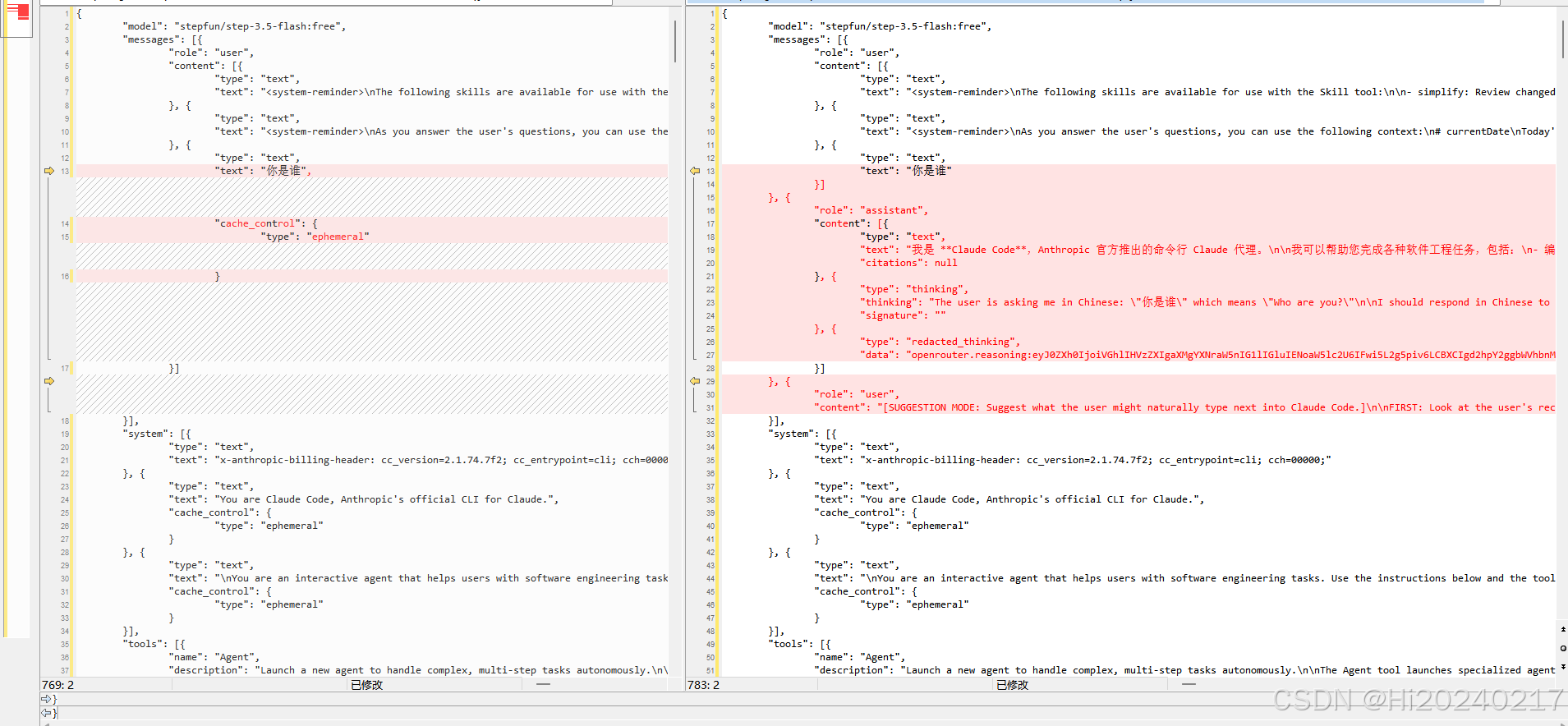Copy right line 13 section to left pane
This screenshot has width=1568, height=726.
click(x=695, y=171)
